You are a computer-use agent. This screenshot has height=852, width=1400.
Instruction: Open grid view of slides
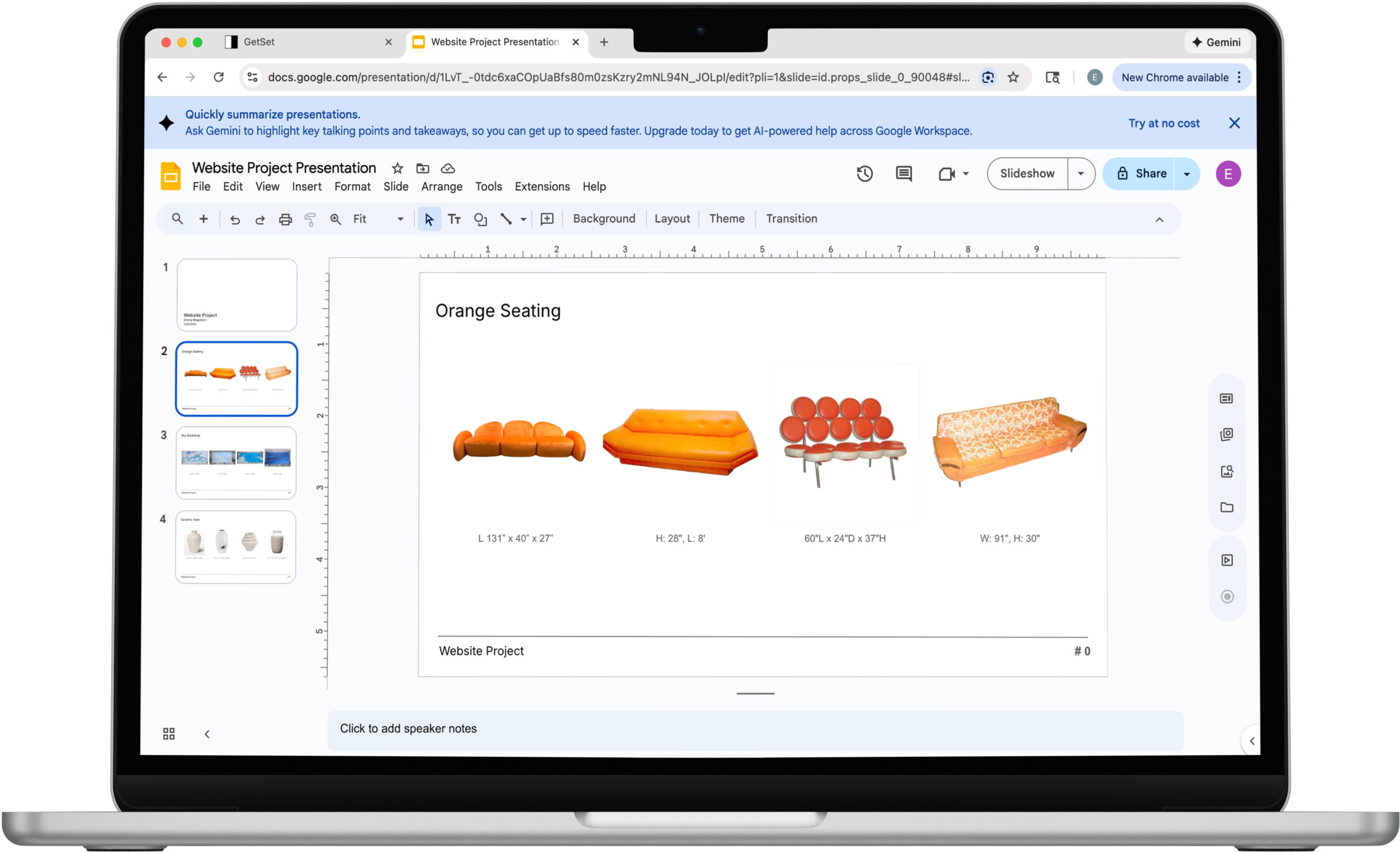[x=168, y=733]
